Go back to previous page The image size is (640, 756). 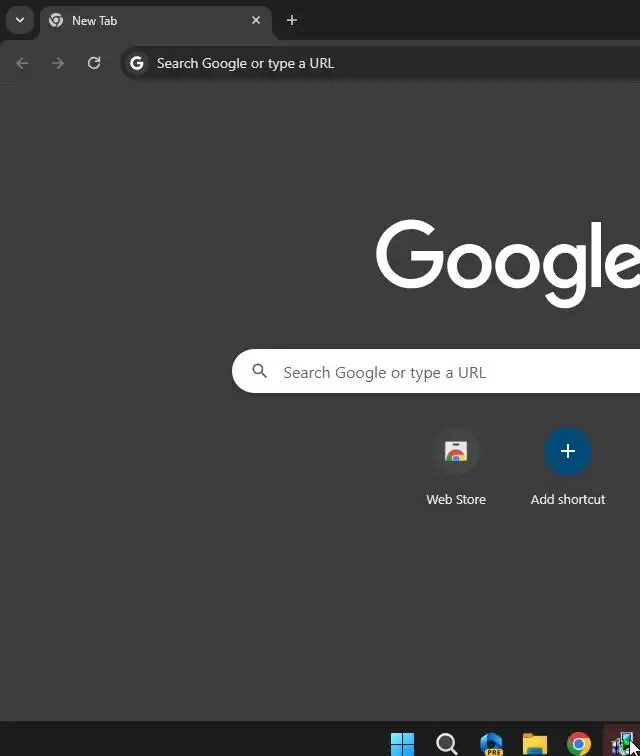22,63
